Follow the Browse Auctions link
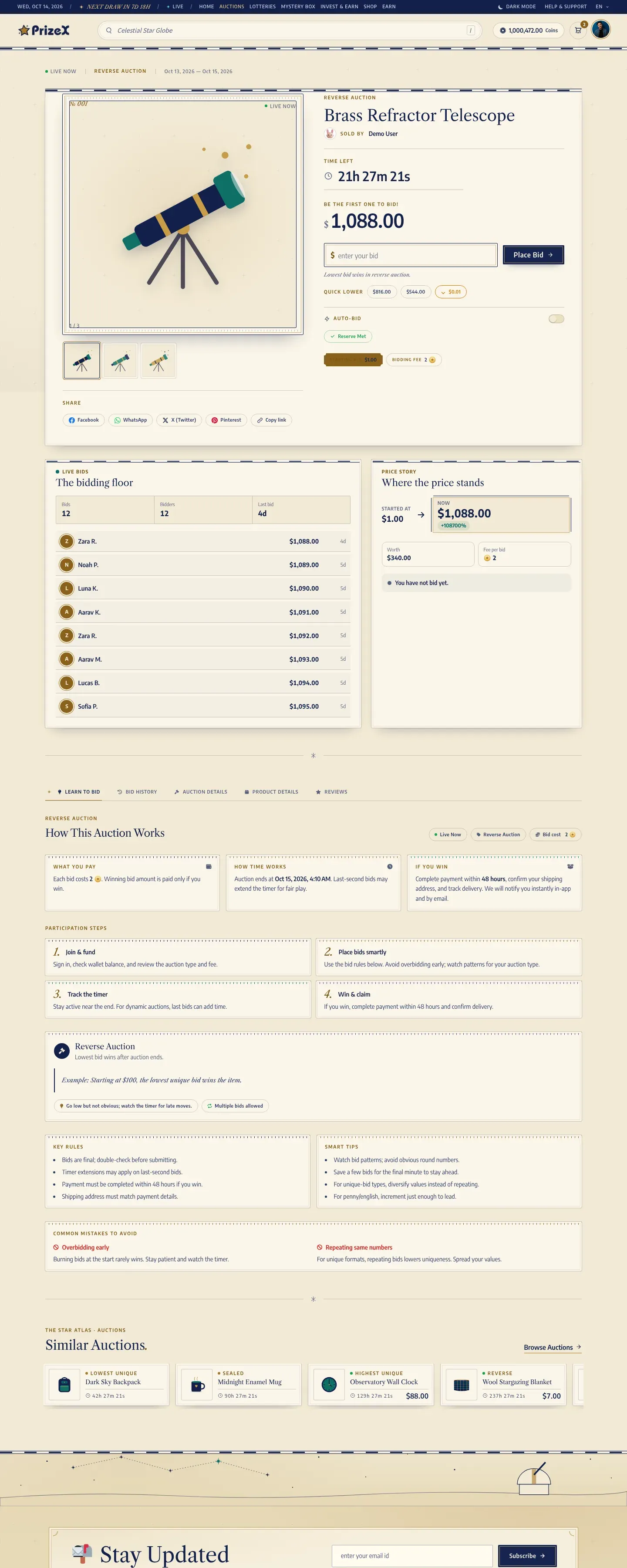This screenshot has height=1568, width=627. [552, 1348]
